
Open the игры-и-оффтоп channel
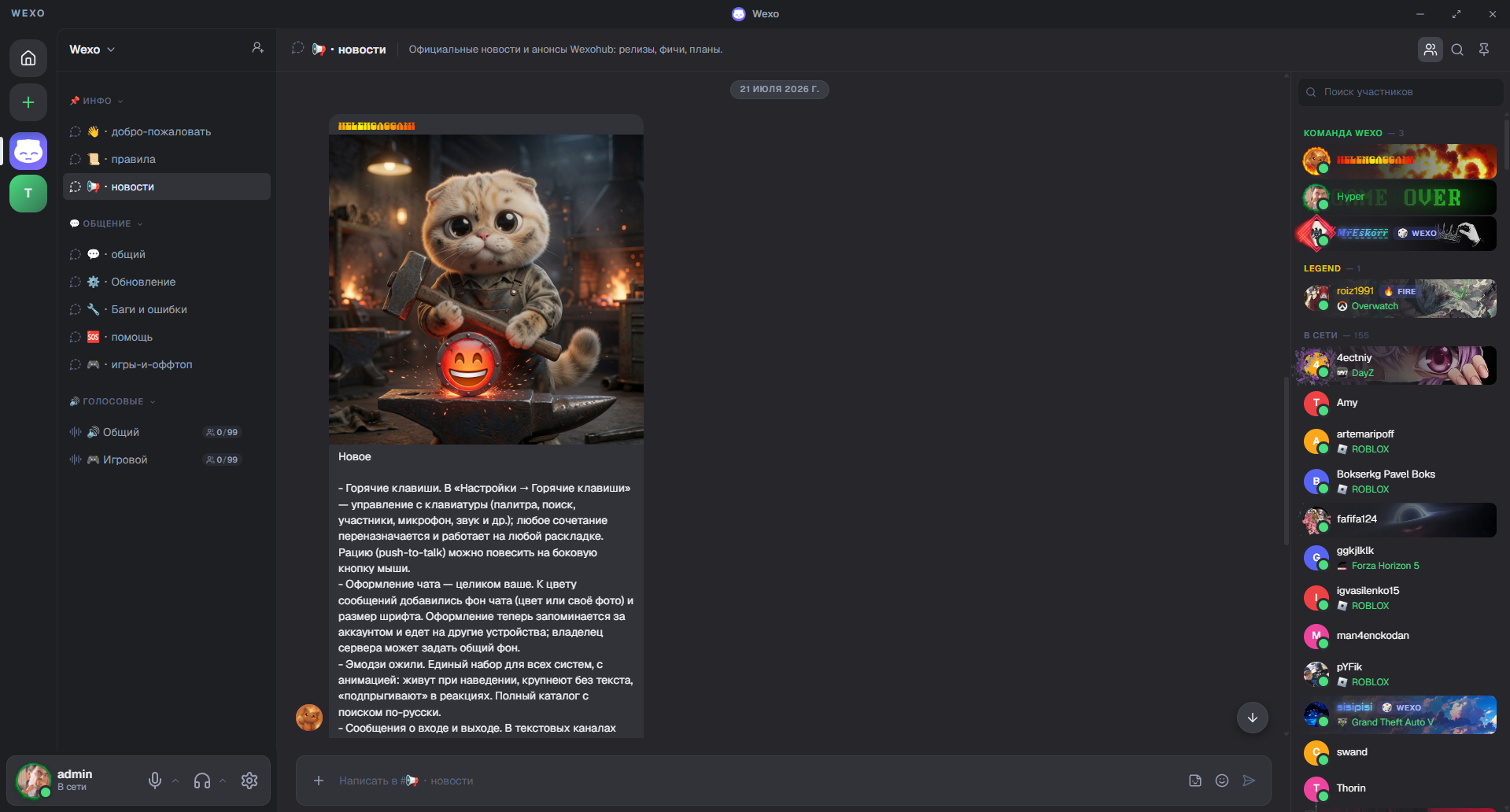pyautogui.click(x=167, y=364)
